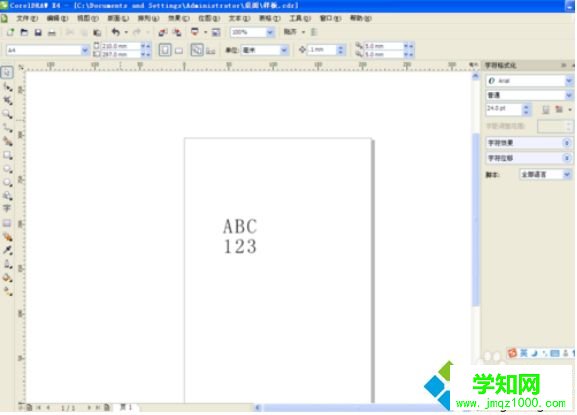577x415 pixels.
Task: Click the Undo arrow icon
Action: (116, 32)
